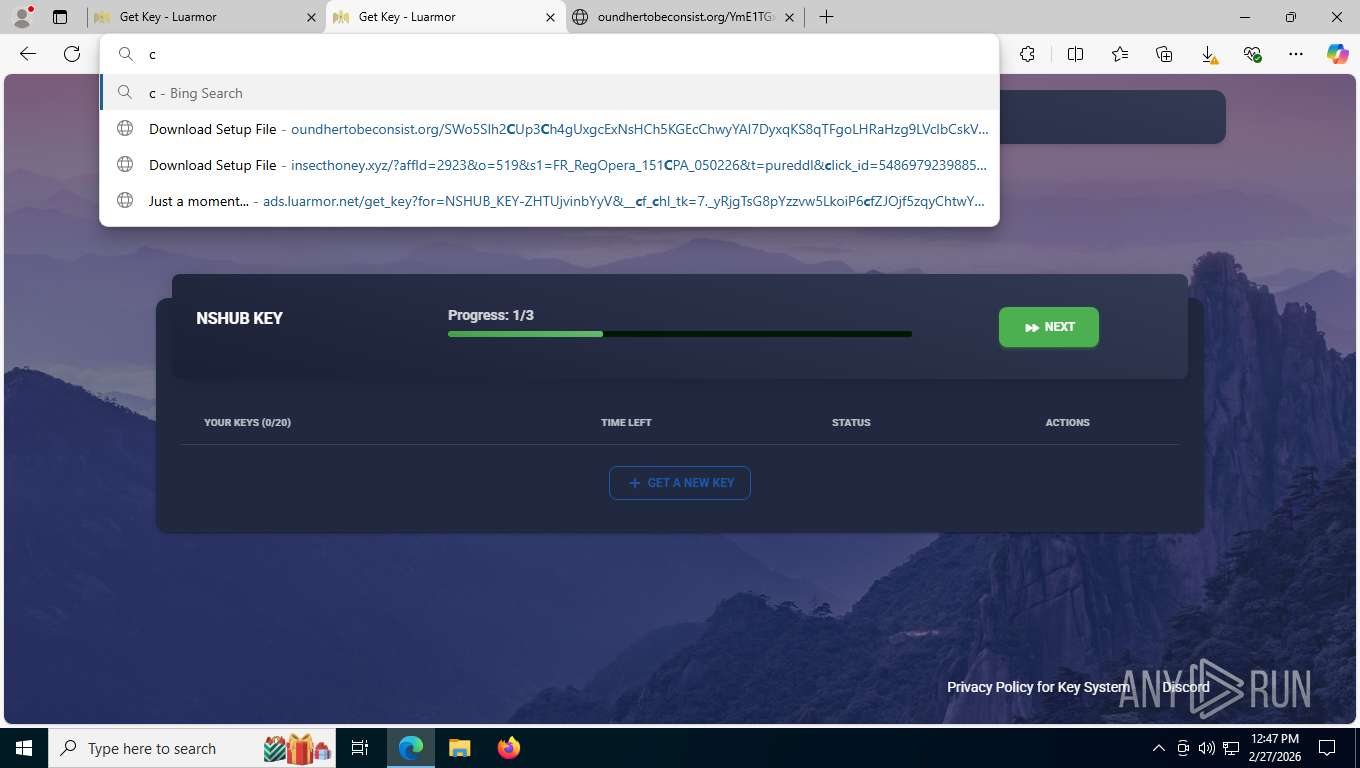Open the tab actions menu icon
This screenshot has width=1360, height=768.
click(60, 17)
